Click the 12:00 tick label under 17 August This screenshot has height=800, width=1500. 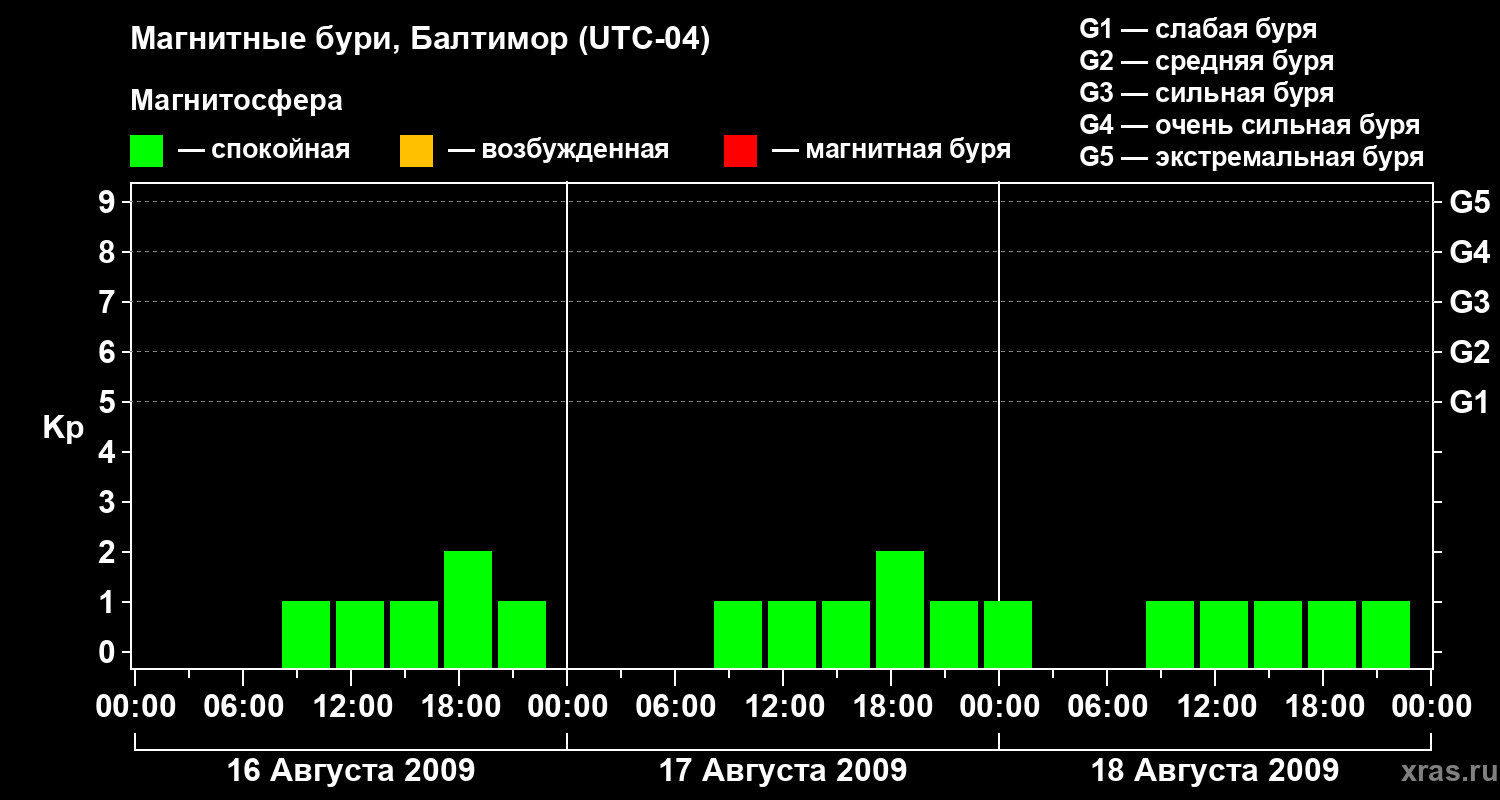pos(784,707)
